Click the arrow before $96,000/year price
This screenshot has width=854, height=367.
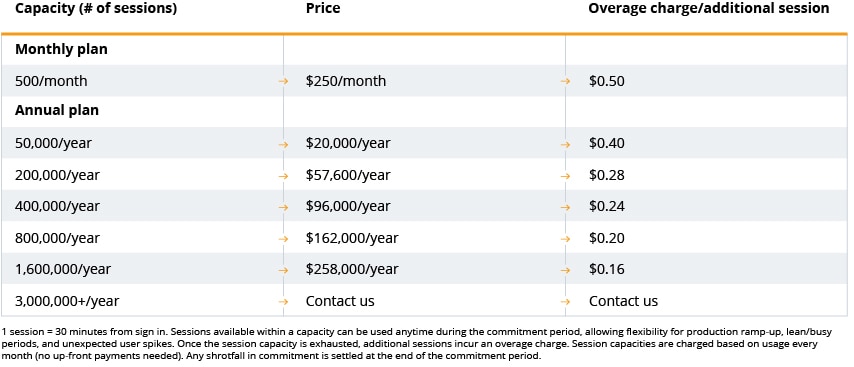click(283, 206)
